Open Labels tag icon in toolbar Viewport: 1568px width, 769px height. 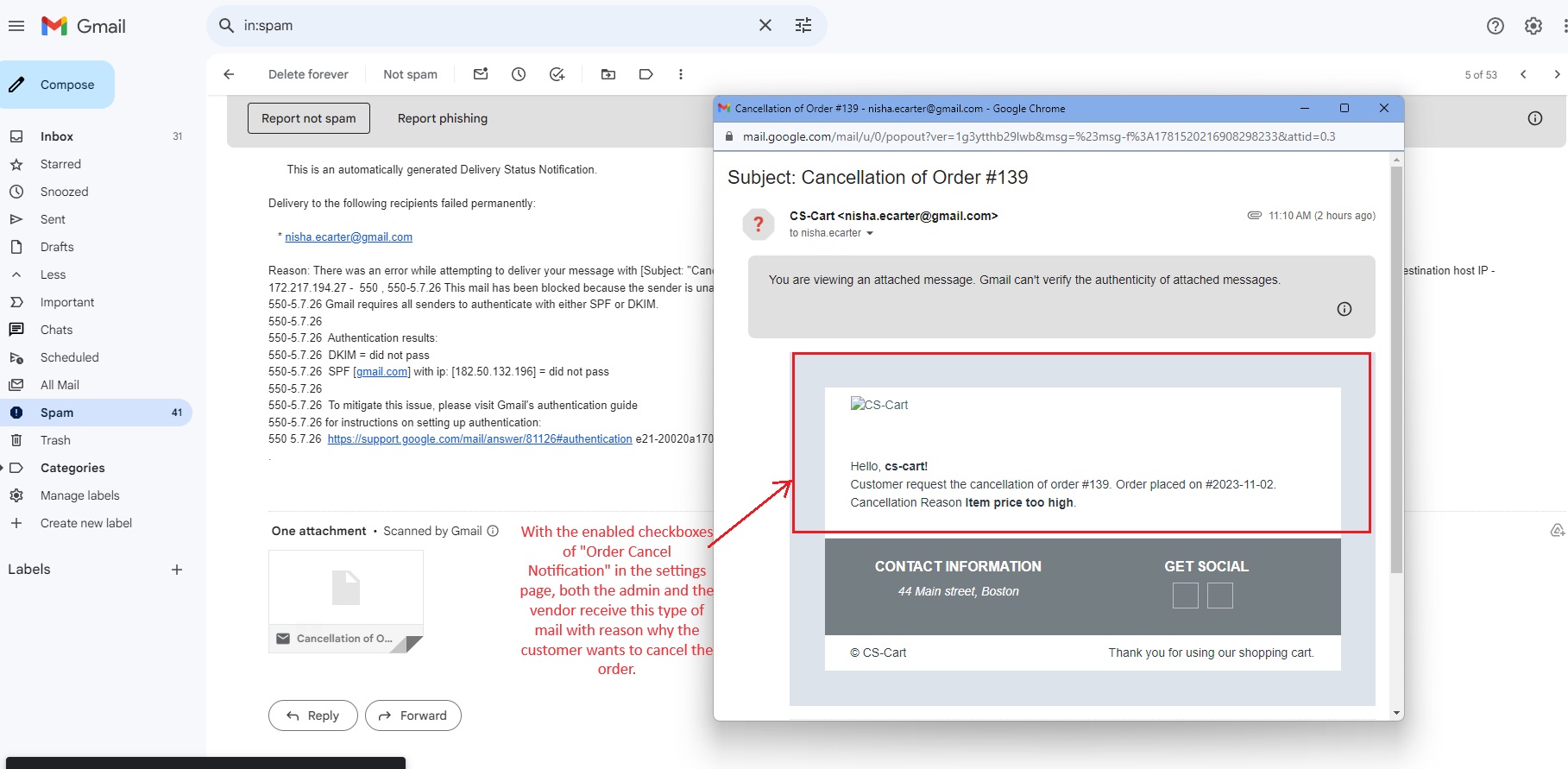coord(645,74)
